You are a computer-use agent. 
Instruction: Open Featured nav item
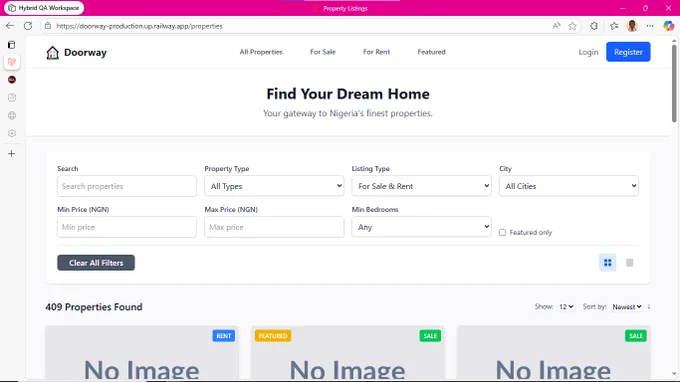coord(432,52)
